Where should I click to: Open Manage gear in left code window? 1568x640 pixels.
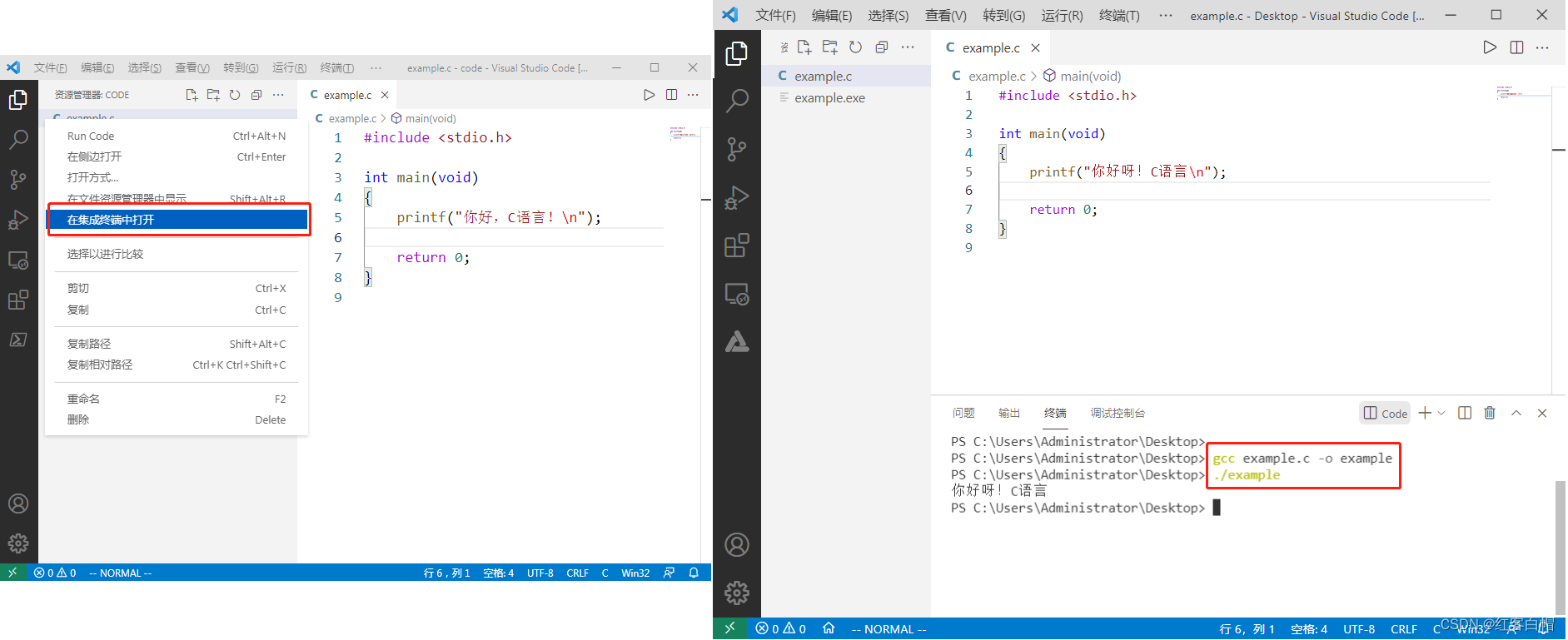(x=18, y=543)
